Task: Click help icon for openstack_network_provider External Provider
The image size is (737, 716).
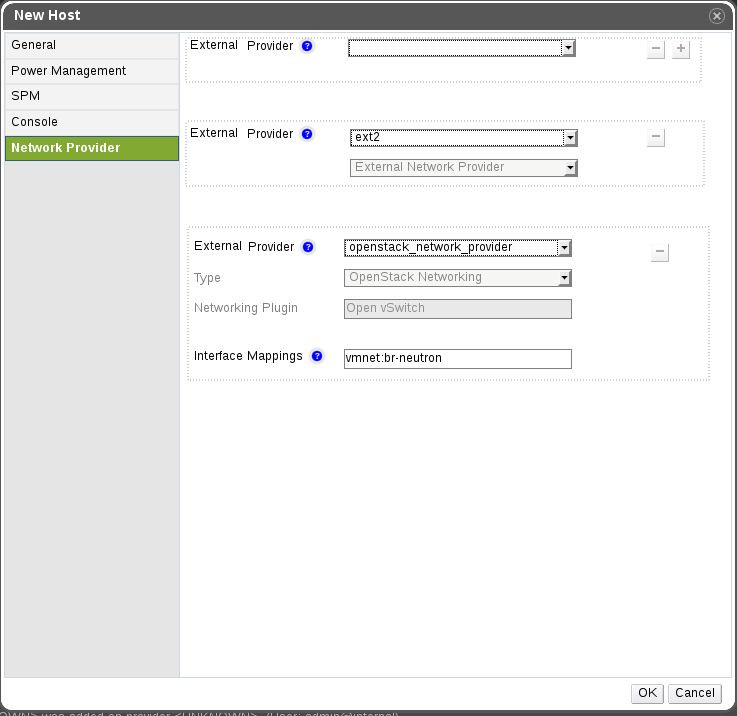Action: [x=308, y=247]
